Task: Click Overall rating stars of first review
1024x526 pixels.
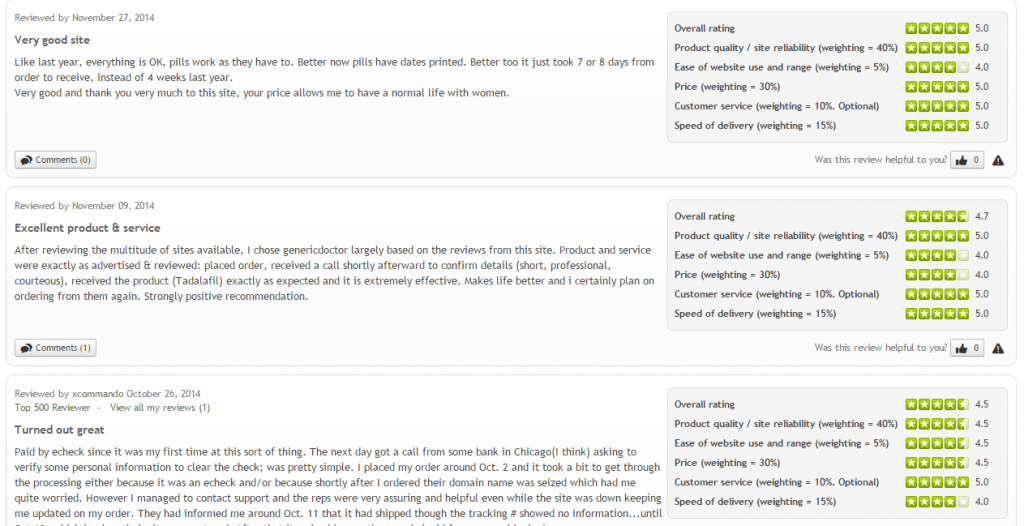Action: 936,28
